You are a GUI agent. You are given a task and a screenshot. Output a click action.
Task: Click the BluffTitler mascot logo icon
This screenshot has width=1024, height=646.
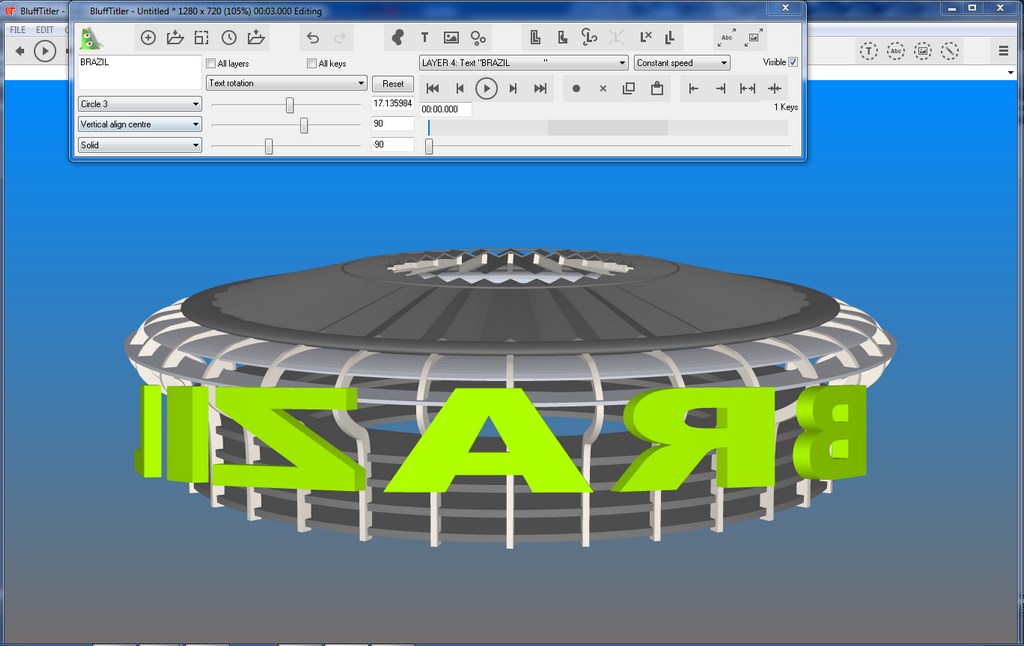tap(90, 39)
